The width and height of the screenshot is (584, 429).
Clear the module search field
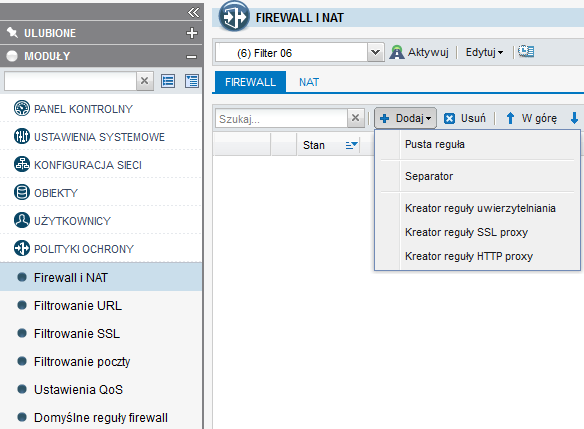[145, 80]
